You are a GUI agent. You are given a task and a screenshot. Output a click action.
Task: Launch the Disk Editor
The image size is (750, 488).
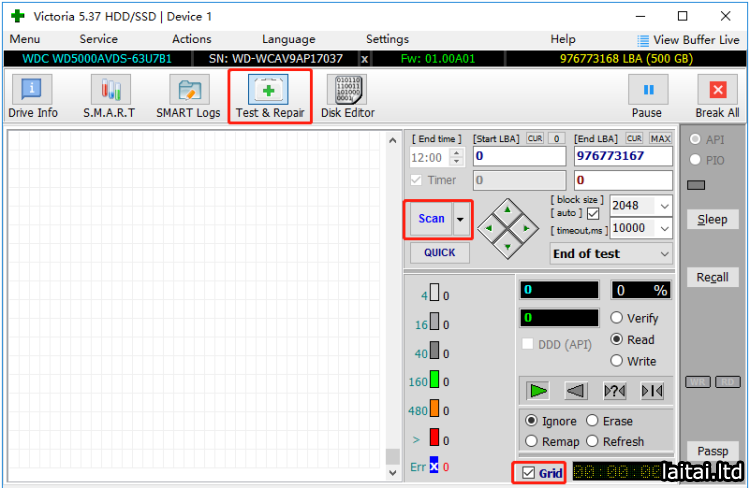[x=347, y=97]
